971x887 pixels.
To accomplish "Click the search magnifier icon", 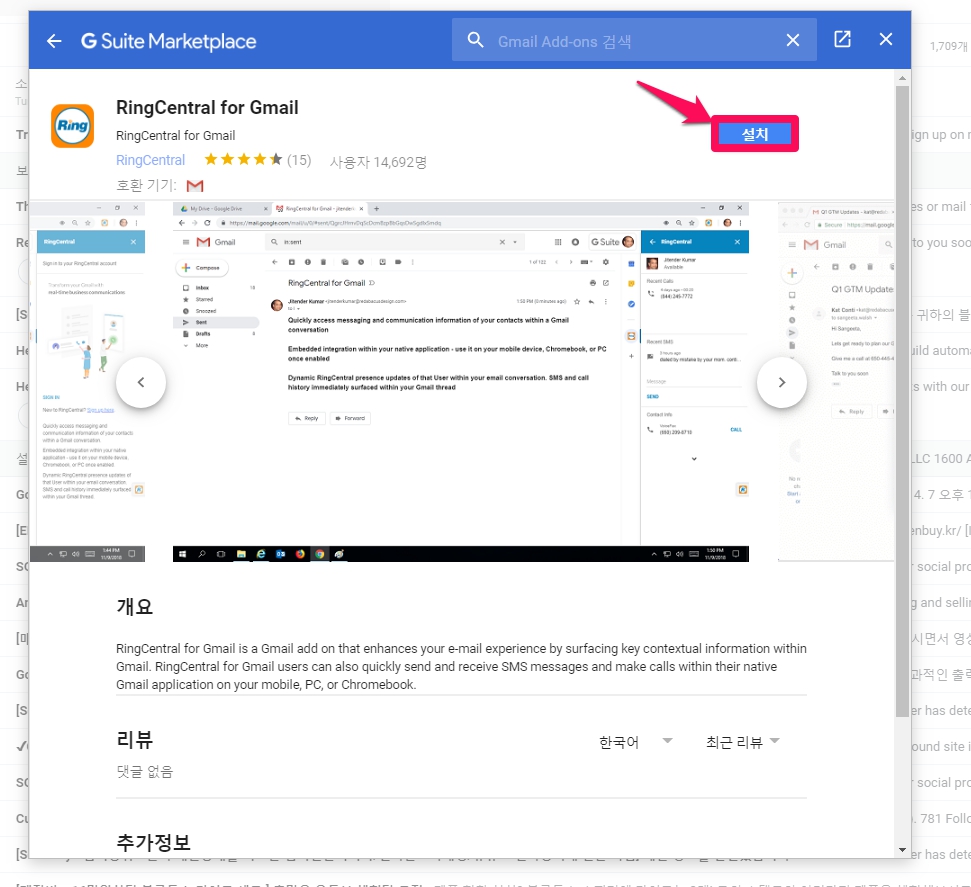I will 475,40.
